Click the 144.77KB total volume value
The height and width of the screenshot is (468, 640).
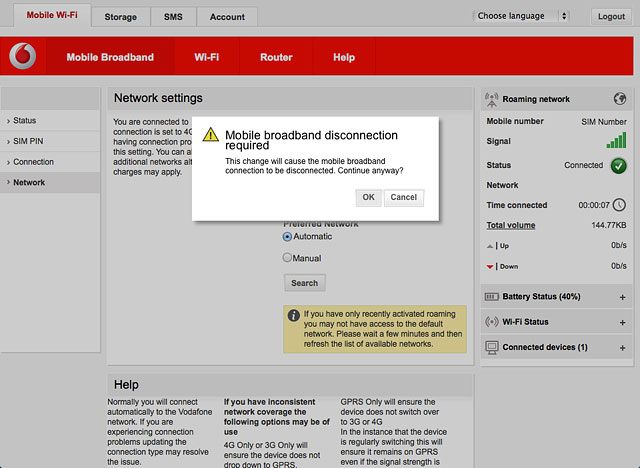click(609, 225)
